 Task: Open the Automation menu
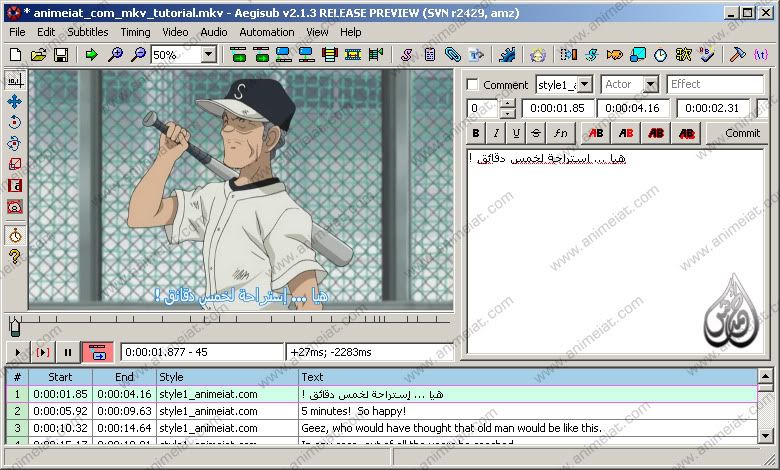(x=266, y=32)
